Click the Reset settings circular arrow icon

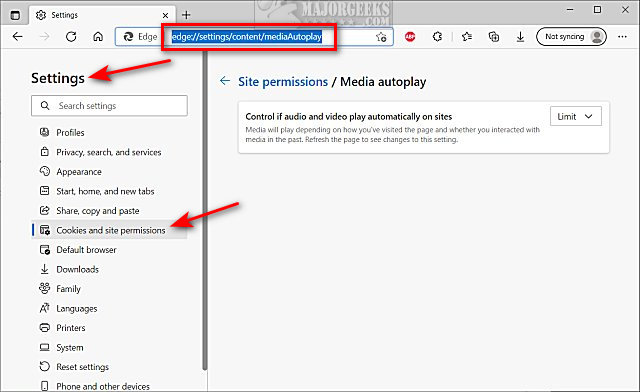point(44,367)
